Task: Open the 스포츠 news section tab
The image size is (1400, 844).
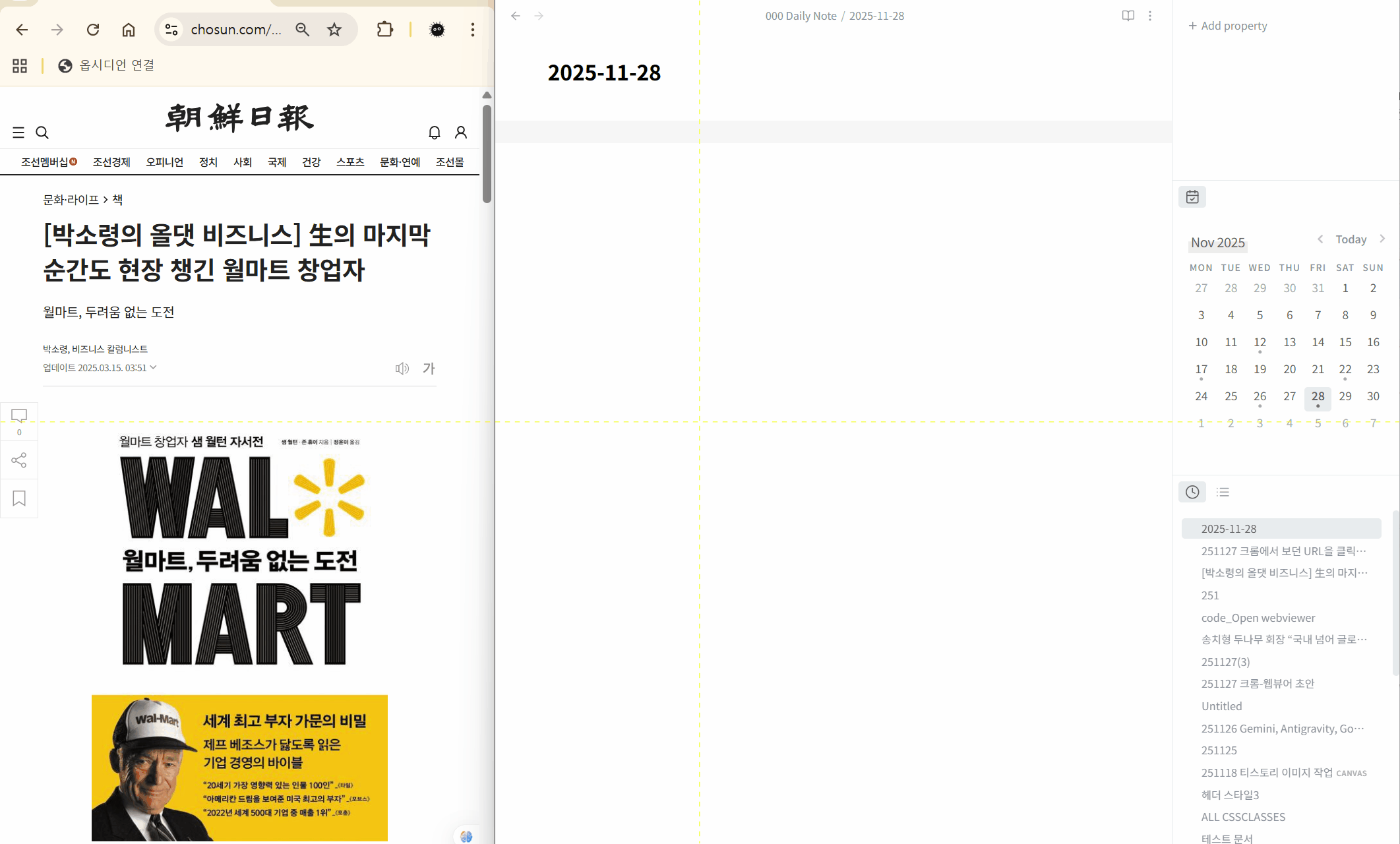Action: [x=350, y=162]
